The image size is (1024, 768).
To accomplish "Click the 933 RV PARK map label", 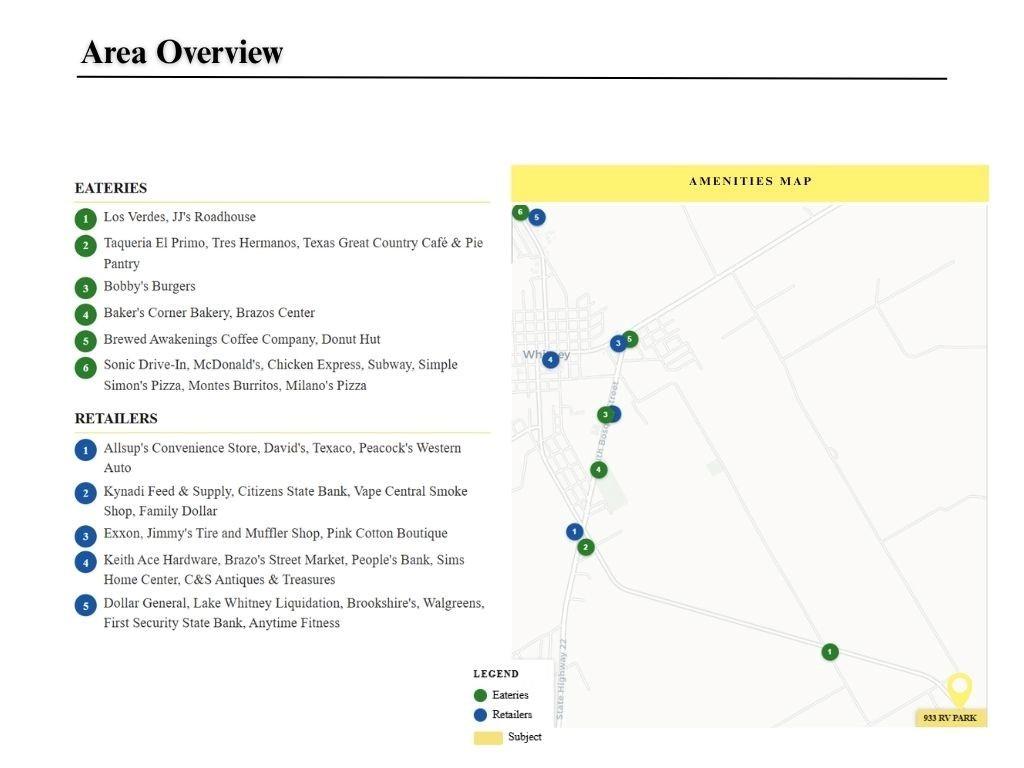I will pos(950,718).
